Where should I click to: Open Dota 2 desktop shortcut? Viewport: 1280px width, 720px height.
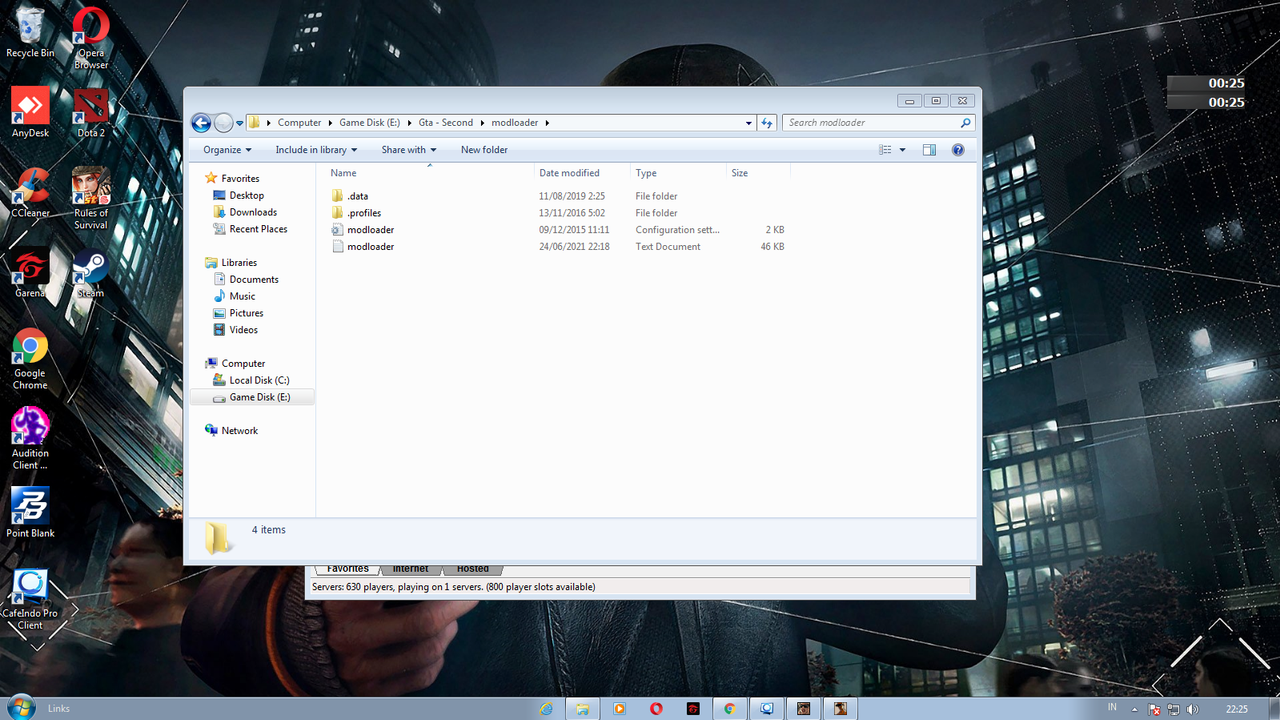[91, 112]
